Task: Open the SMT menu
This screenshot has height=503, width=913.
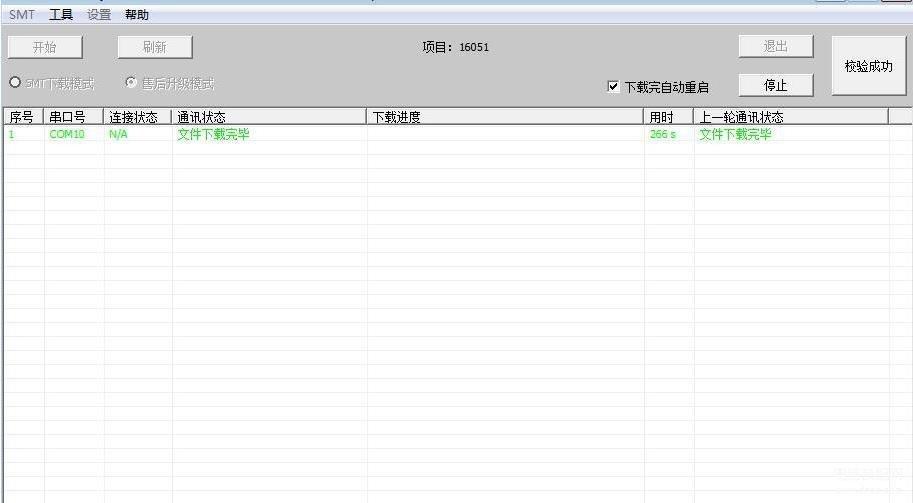Action: pyautogui.click(x=21, y=15)
